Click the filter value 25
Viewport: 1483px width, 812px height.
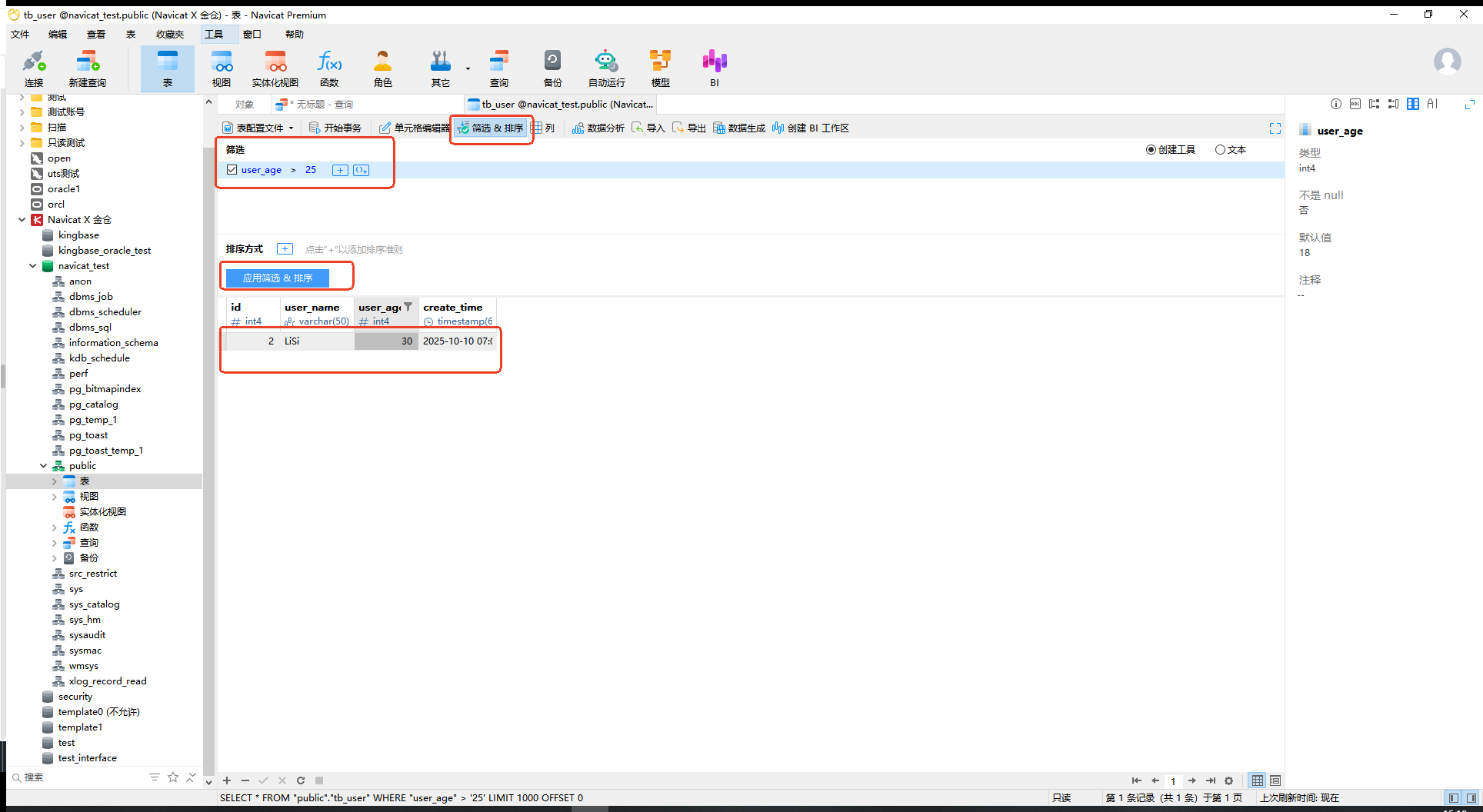tap(311, 170)
